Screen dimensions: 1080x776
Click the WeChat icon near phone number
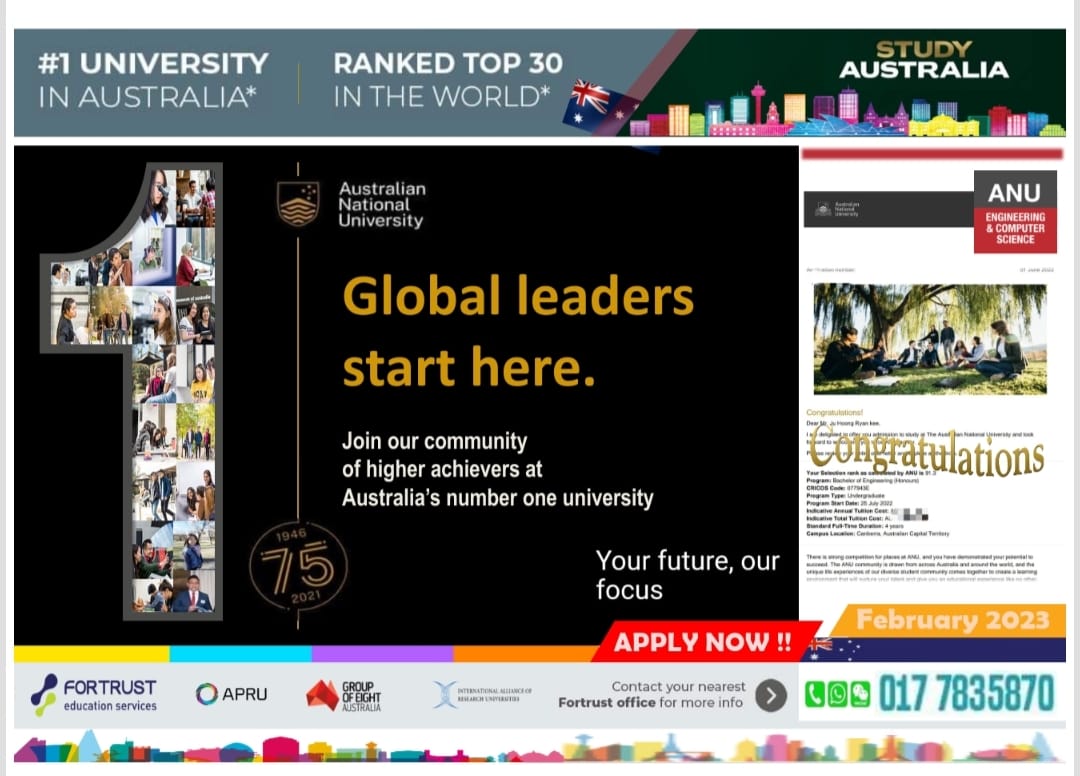pos(860,694)
